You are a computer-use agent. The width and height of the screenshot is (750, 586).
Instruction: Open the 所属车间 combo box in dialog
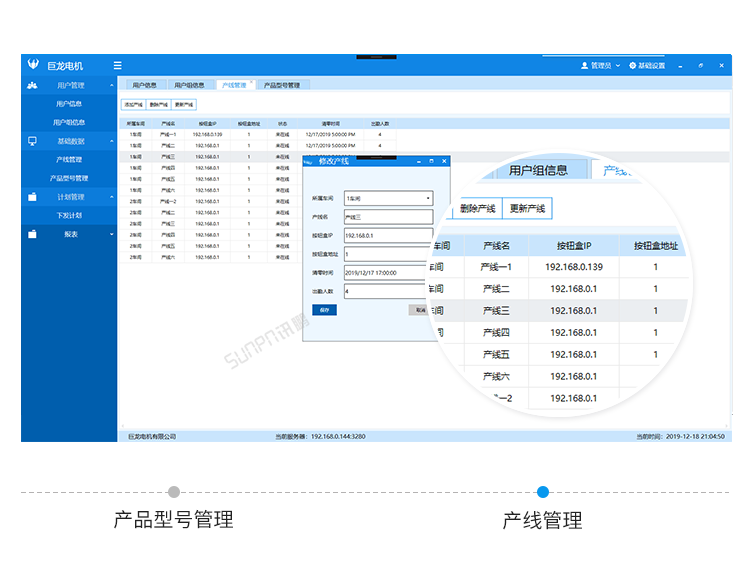pos(388,198)
